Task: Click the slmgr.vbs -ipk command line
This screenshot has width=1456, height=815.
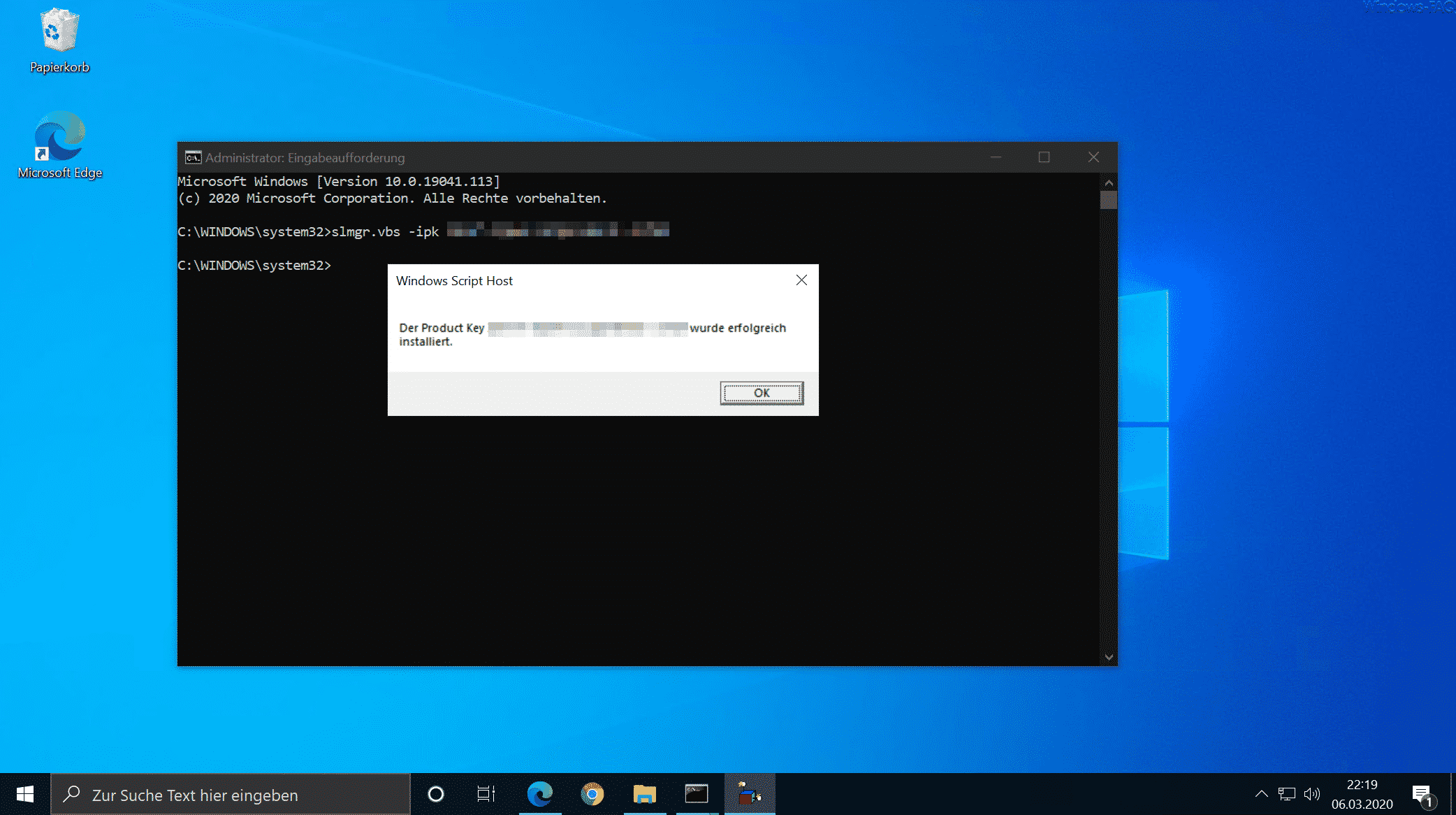Action: click(x=423, y=231)
